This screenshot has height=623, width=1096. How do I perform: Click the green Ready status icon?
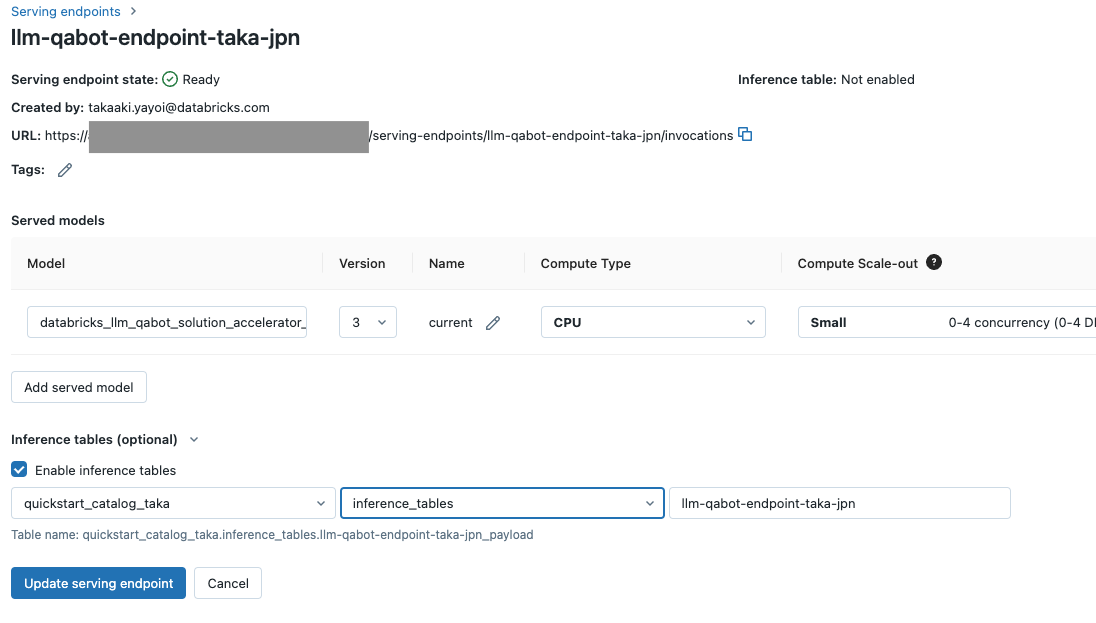click(x=170, y=79)
